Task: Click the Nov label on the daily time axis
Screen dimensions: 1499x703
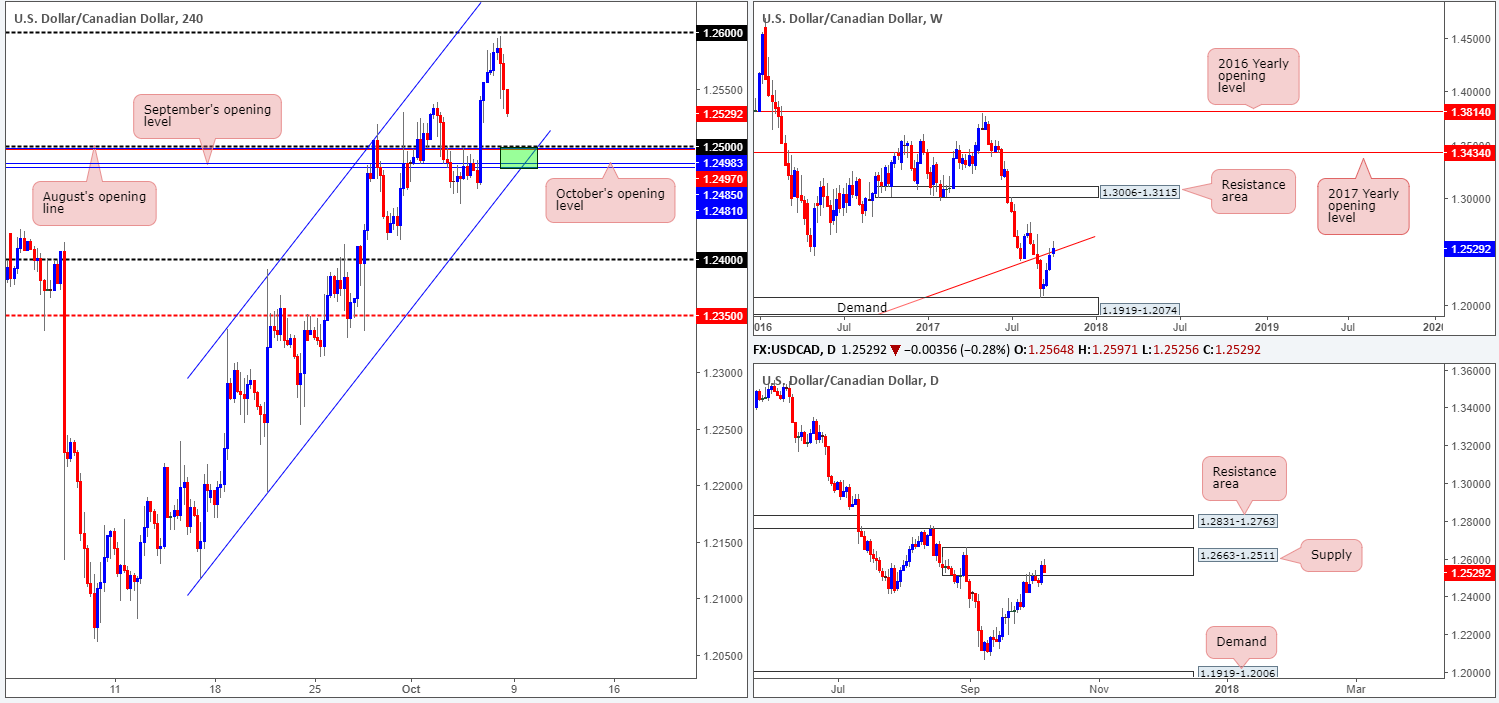Action: [1098, 690]
